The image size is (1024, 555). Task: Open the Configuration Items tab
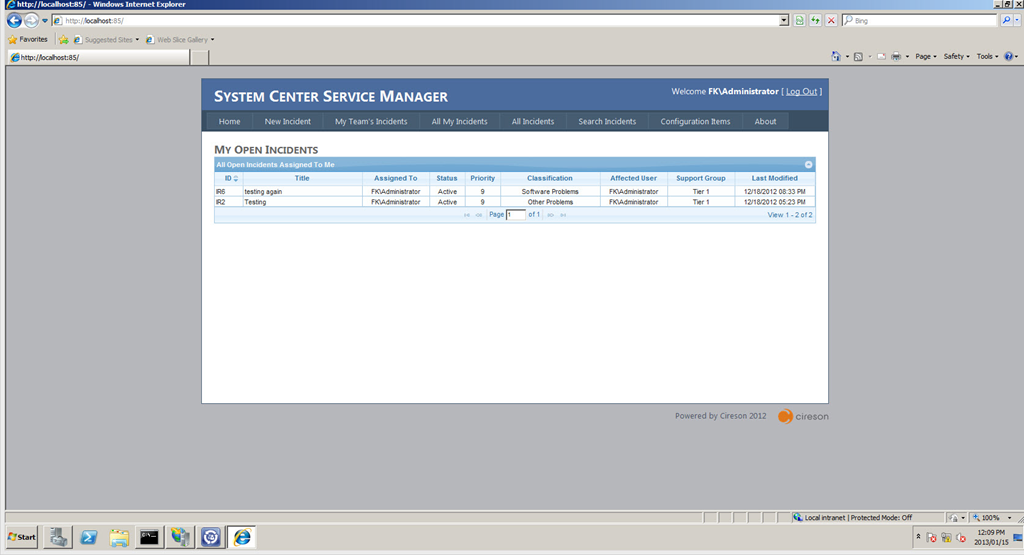[695, 121]
